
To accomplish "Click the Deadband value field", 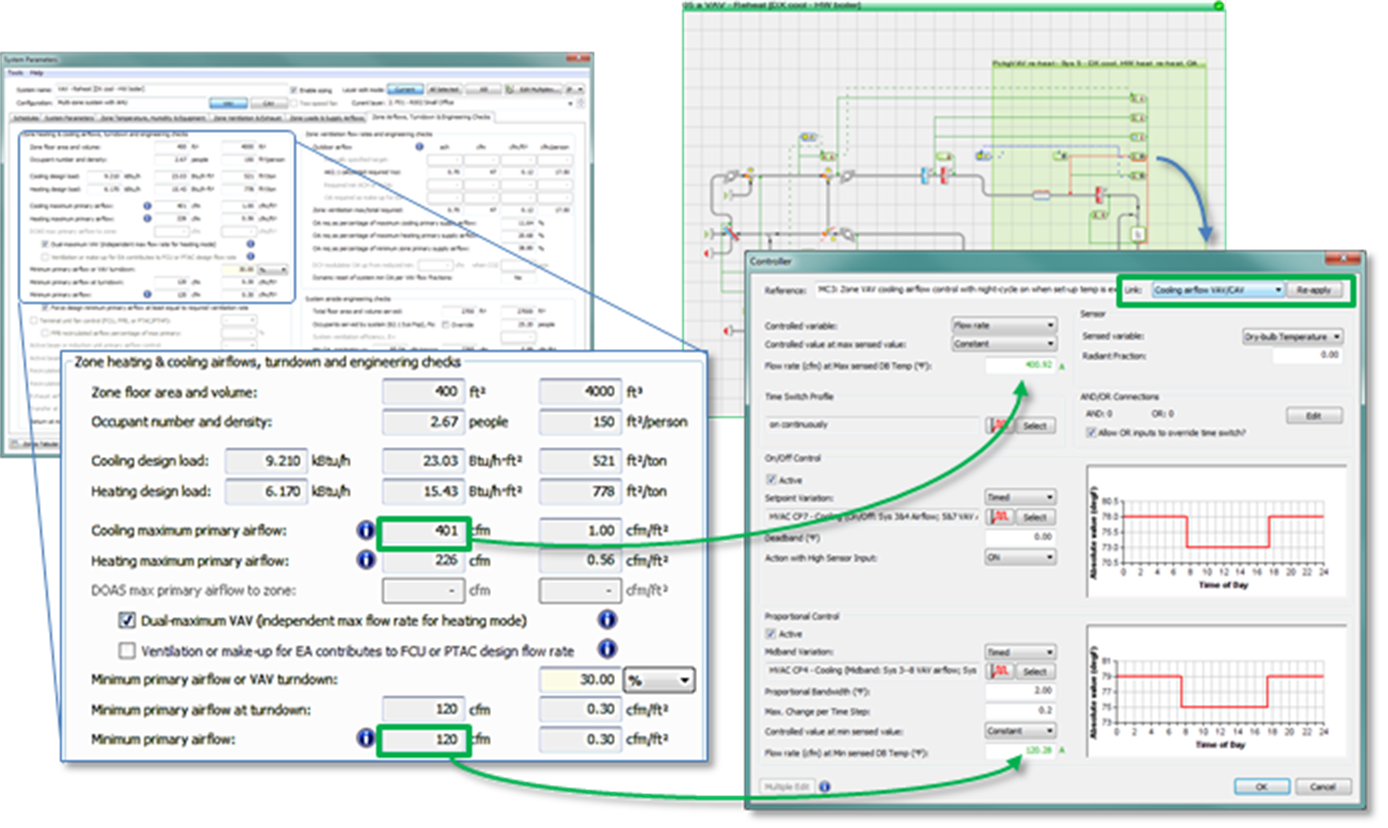I will tap(1020, 538).
